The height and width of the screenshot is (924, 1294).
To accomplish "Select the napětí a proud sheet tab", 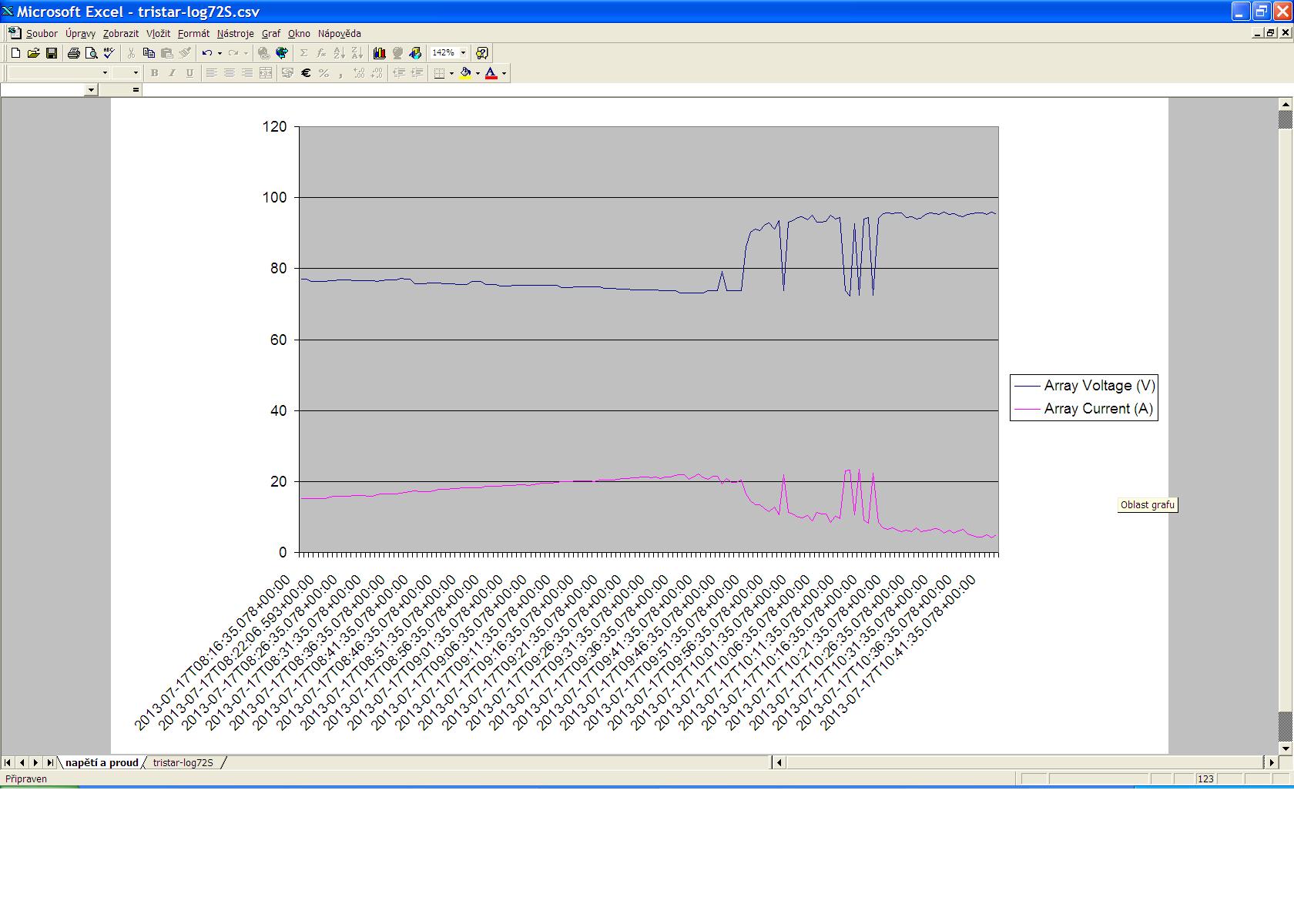I will click(x=102, y=762).
